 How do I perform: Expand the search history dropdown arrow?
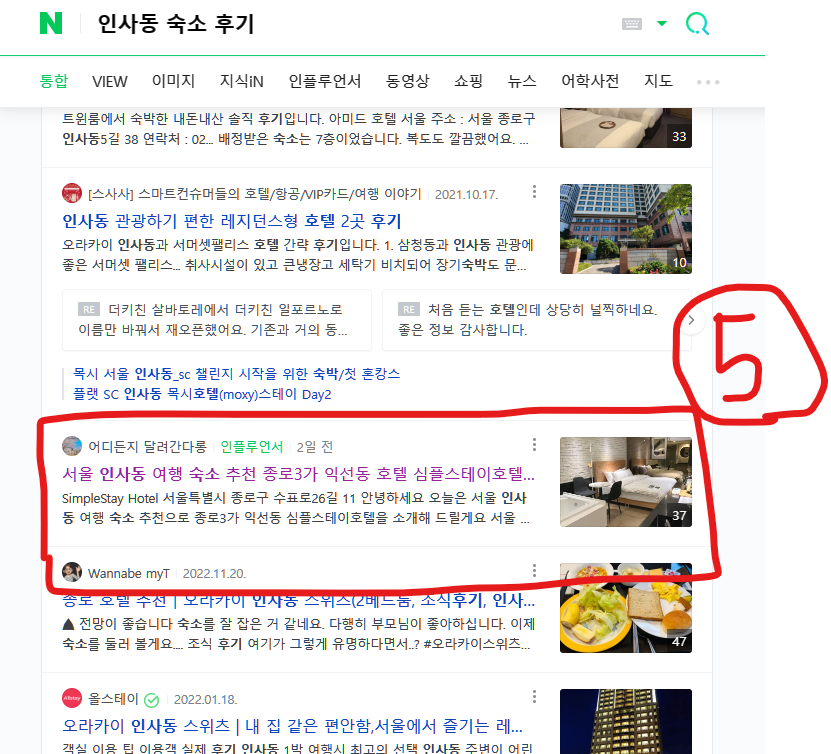click(662, 23)
